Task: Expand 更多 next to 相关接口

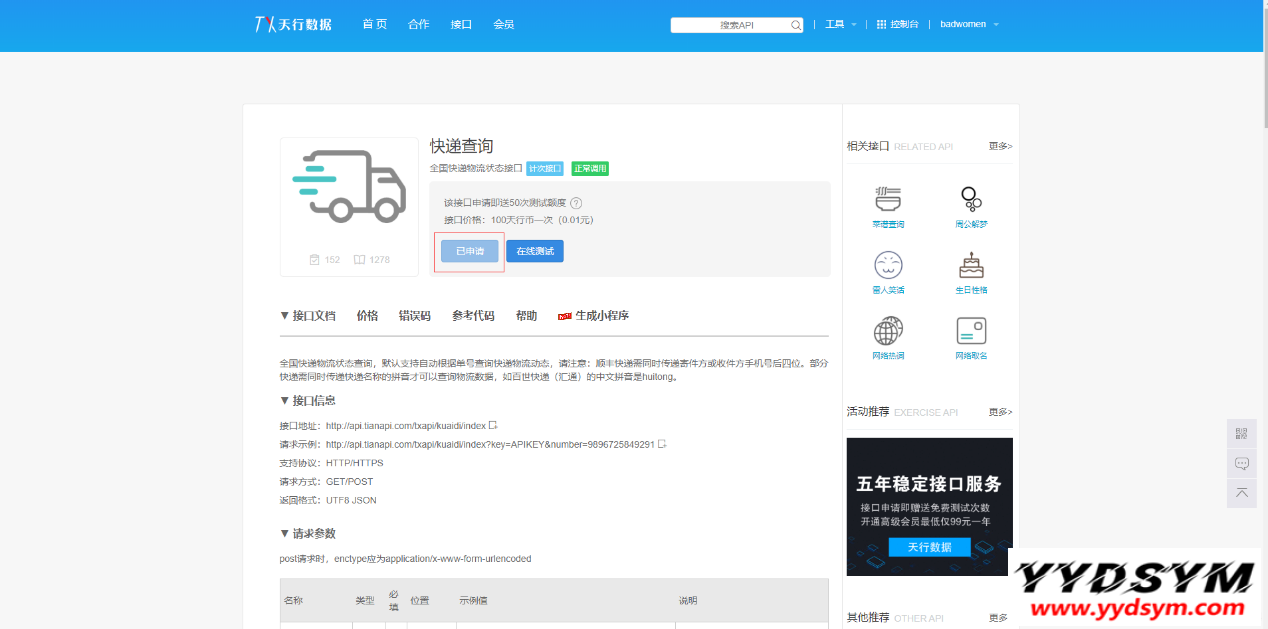Action: pos(1000,146)
